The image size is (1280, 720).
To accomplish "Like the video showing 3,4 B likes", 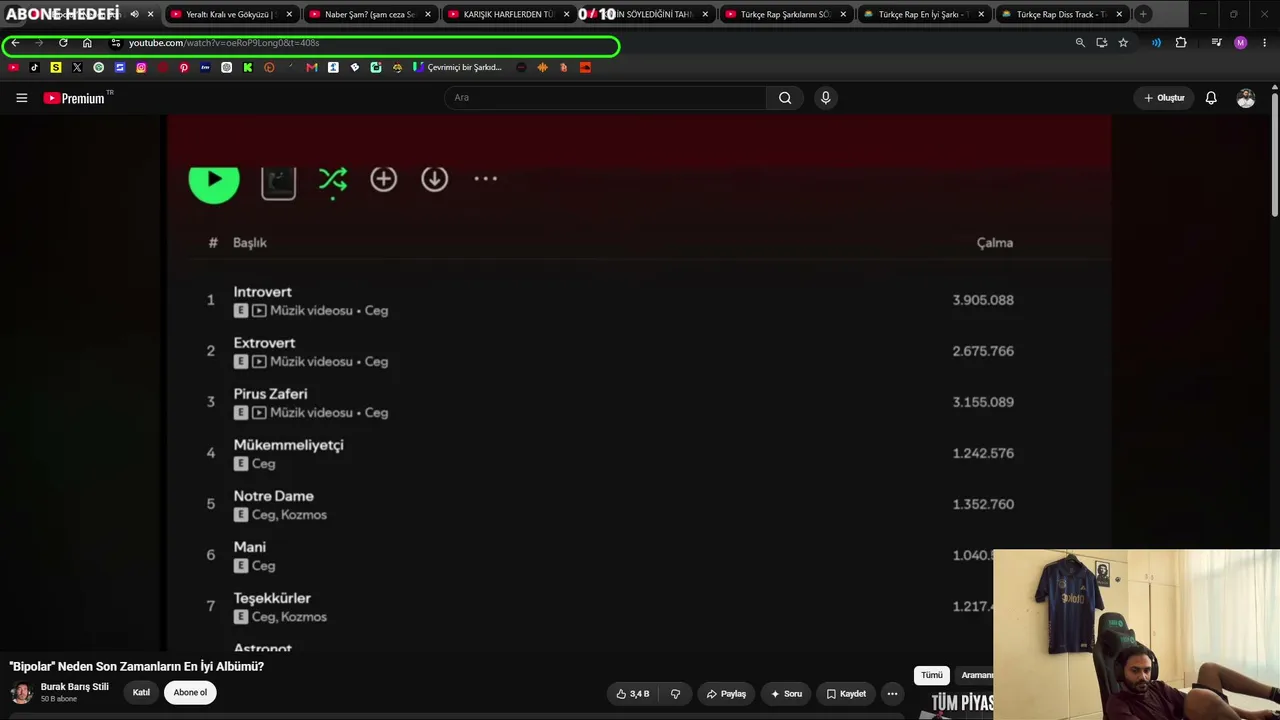I will pyautogui.click(x=633, y=694).
